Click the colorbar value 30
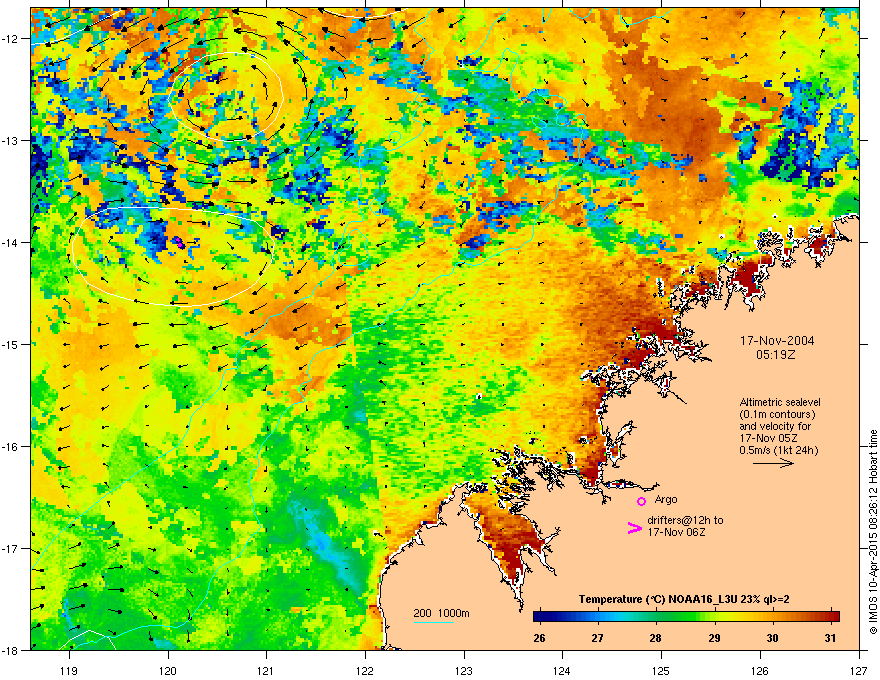This screenshot has width=880, height=680. (x=773, y=638)
